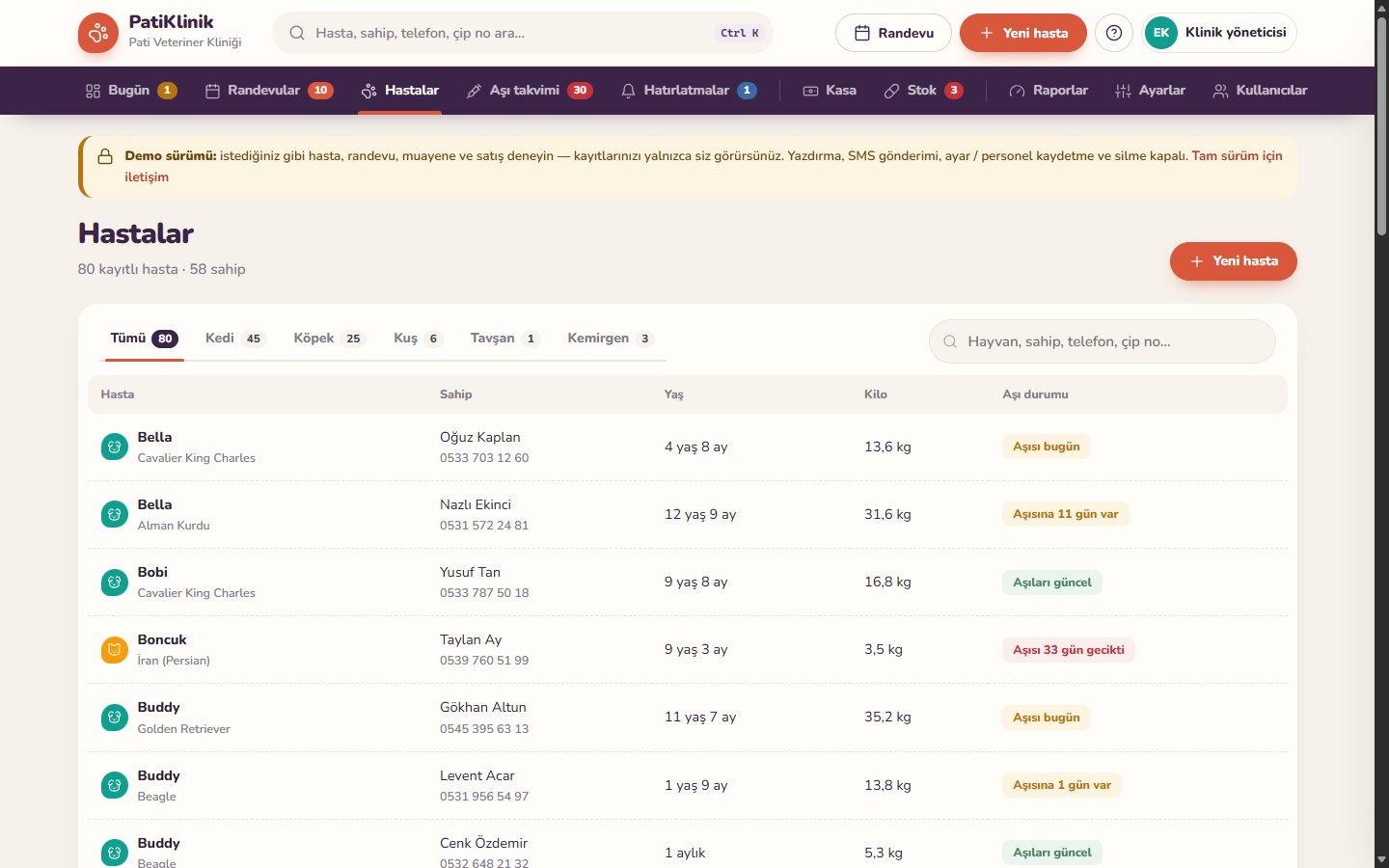1389x868 pixels.
Task: Open Aşı takvimi syringe icon
Action: pos(474,91)
